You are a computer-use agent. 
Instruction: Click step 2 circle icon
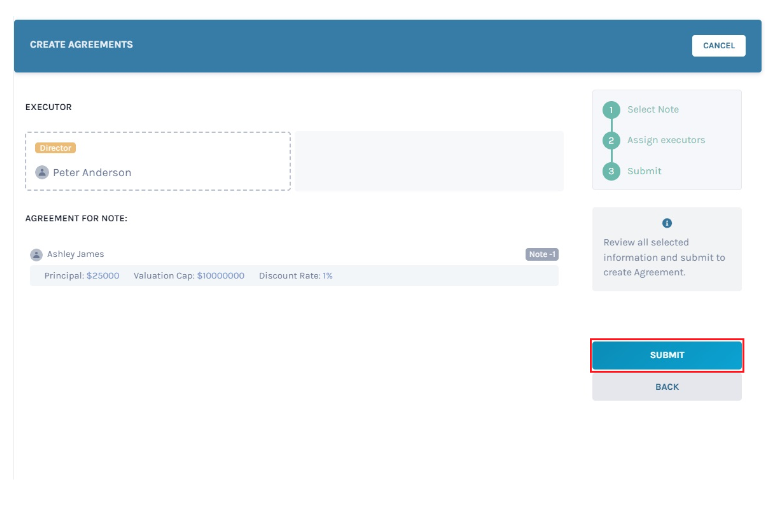point(611,140)
